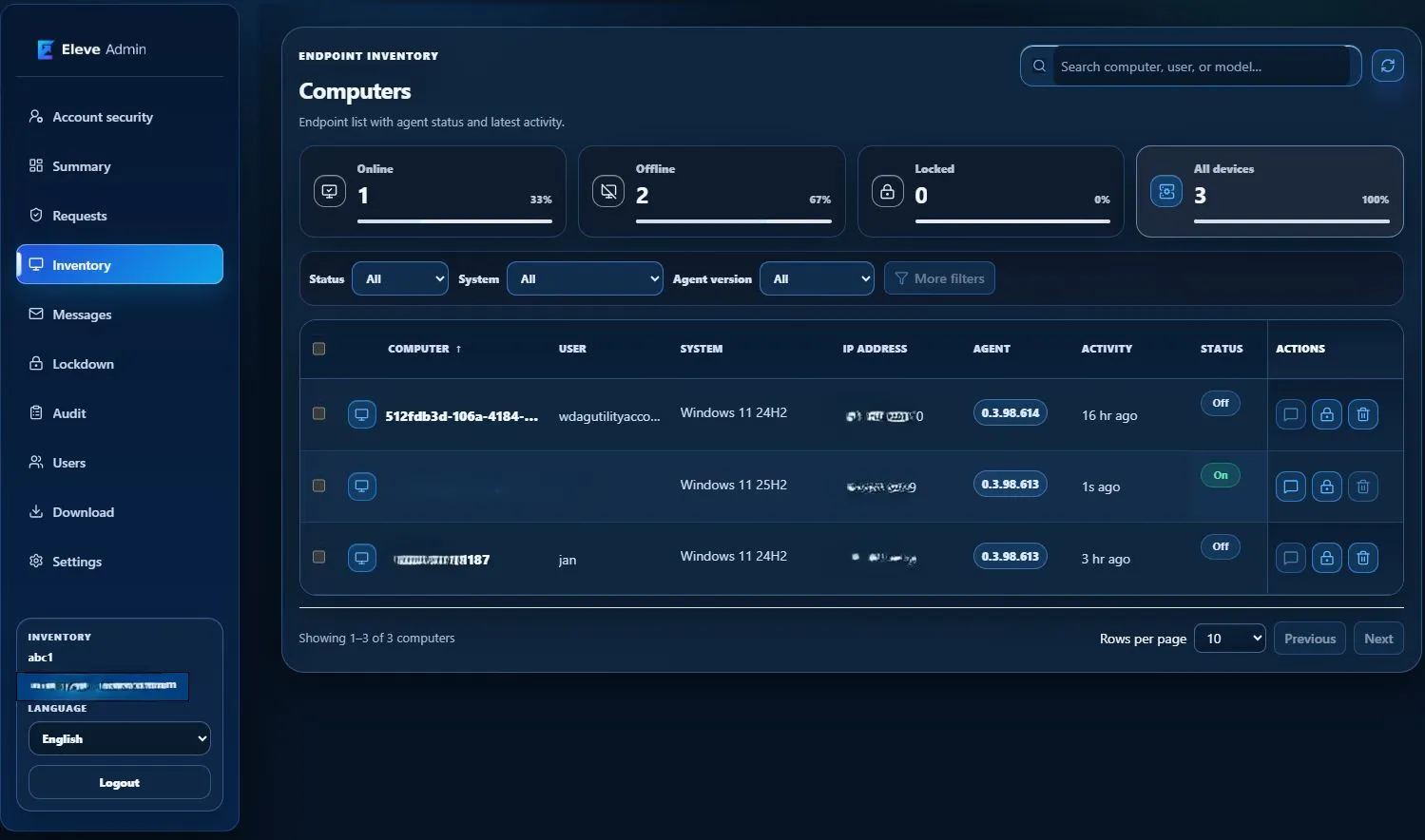Open the Agent version dropdown
The width and height of the screenshot is (1425, 840).
click(817, 278)
